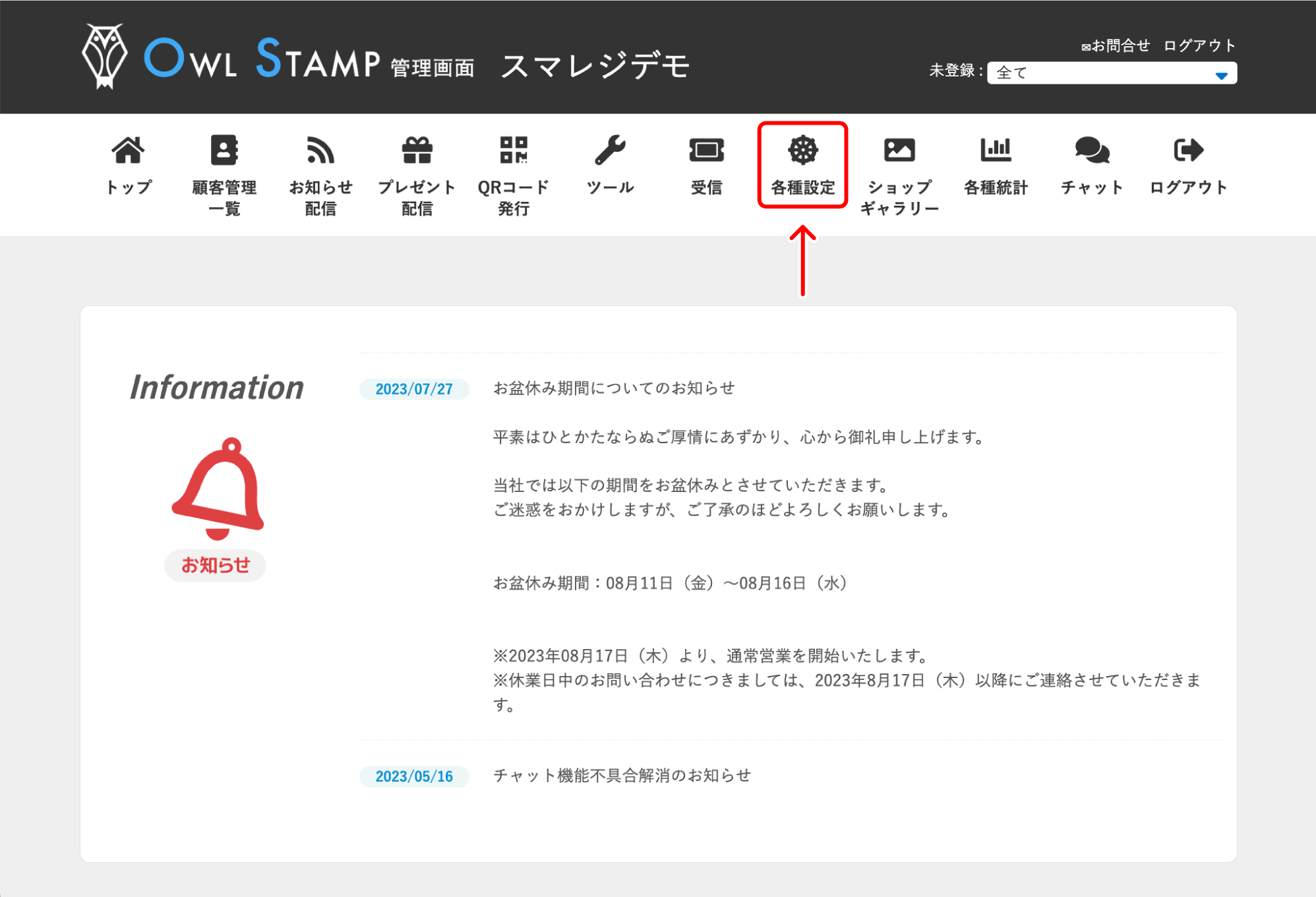Open the shop gallery picture icon
Image resolution: width=1316 pixels, height=897 pixels.
point(899,151)
